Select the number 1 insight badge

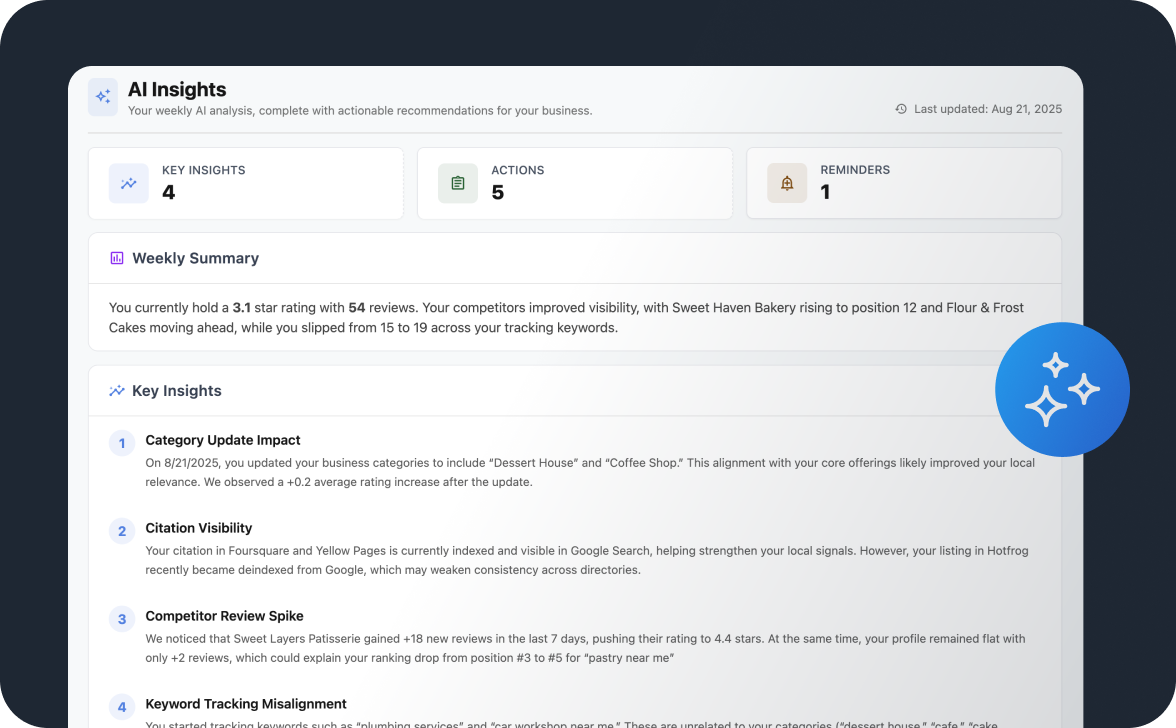[122, 444]
